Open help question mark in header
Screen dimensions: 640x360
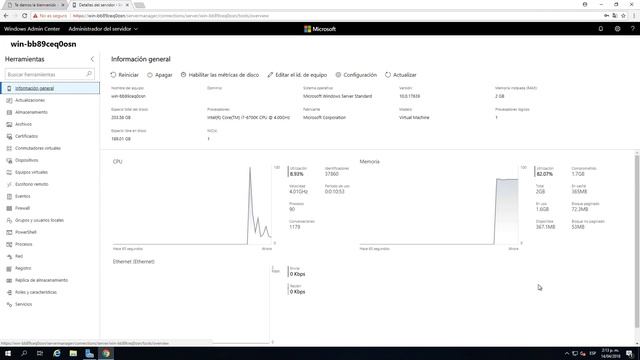click(632, 29)
